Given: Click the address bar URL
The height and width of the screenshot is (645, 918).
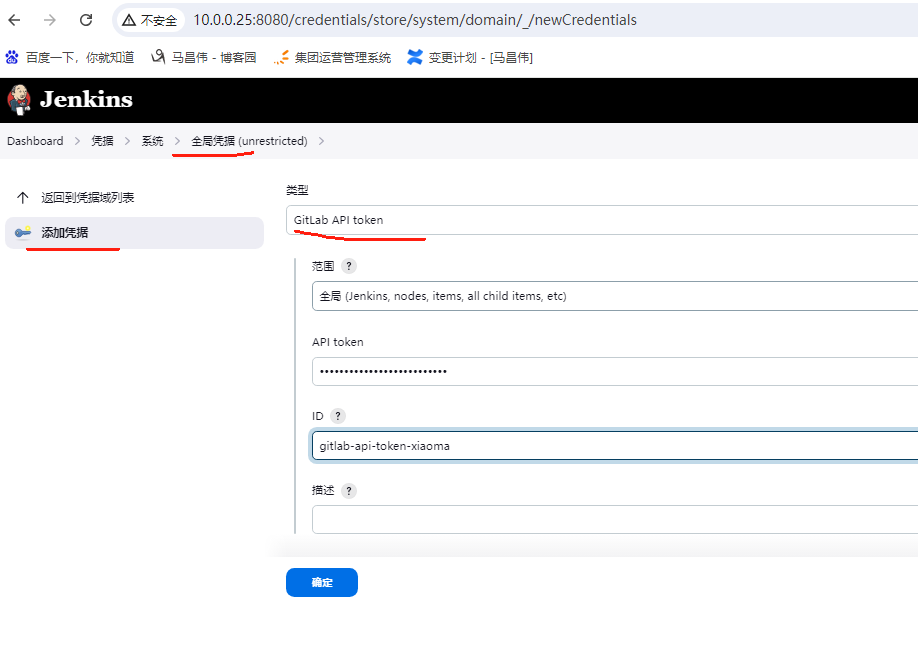Looking at the screenshot, I should (415, 20).
